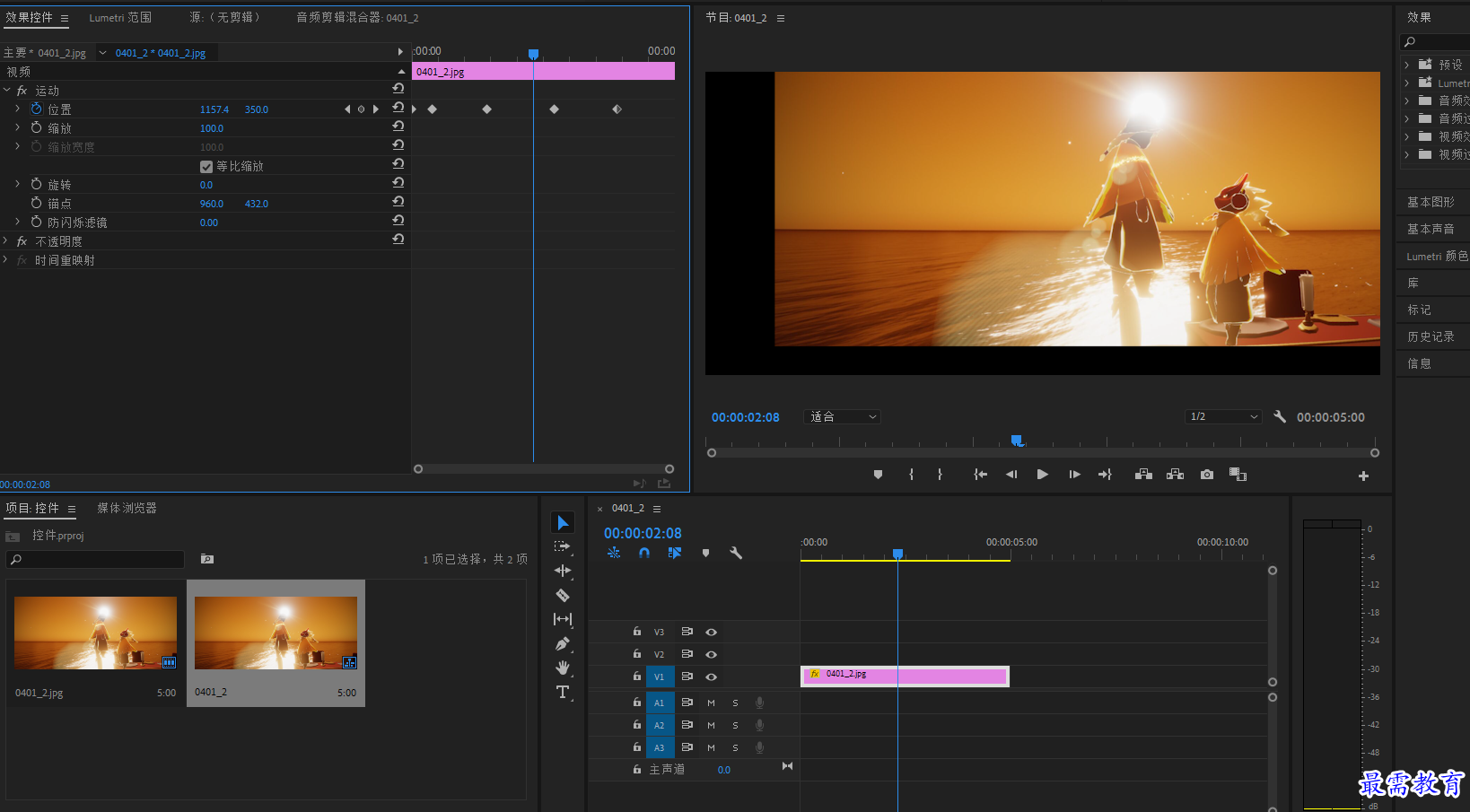1470x812 pixels.
Task: Add or remove Position keyframe
Action: [362, 109]
